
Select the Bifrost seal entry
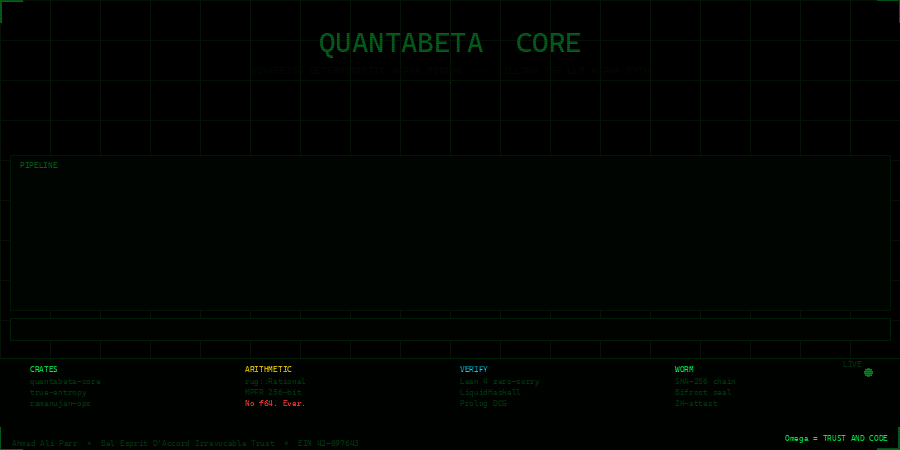[x=703, y=393]
